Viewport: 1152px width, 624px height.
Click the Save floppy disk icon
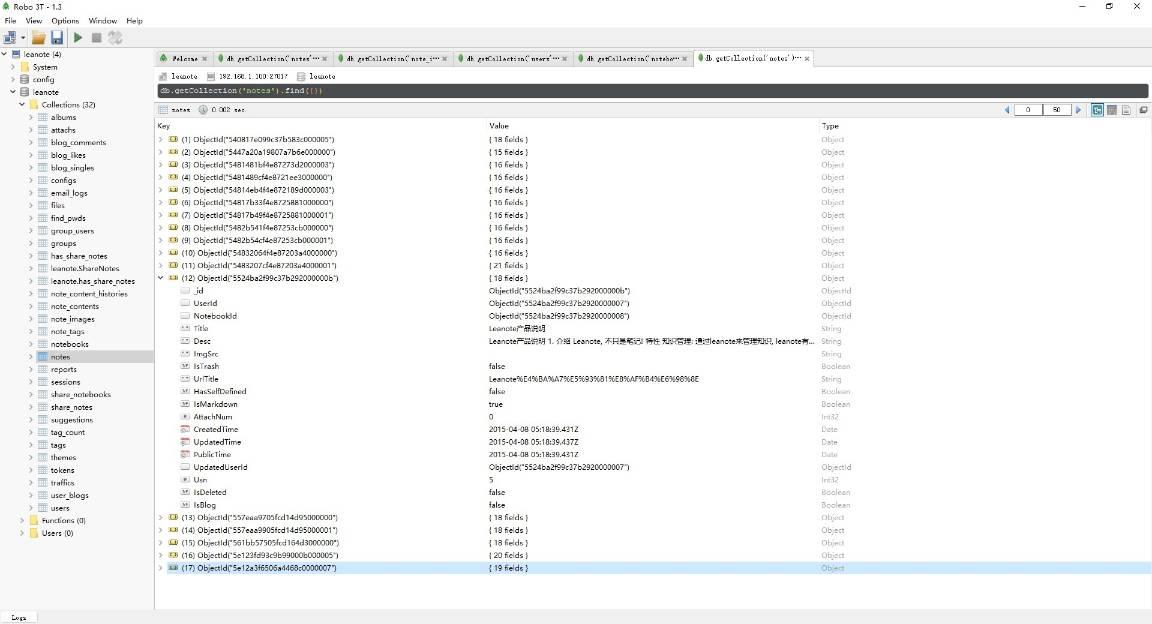pyautogui.click(x=57, y=37)
